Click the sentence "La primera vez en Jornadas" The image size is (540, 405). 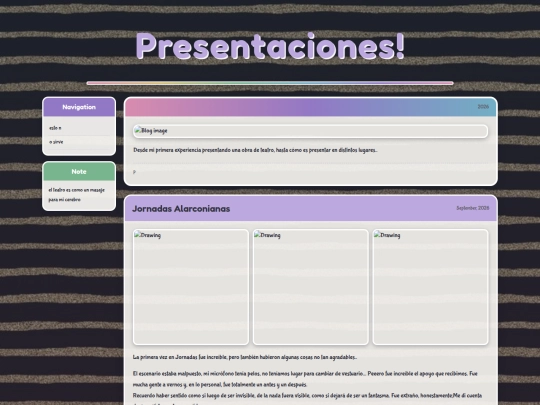point(245,357)
